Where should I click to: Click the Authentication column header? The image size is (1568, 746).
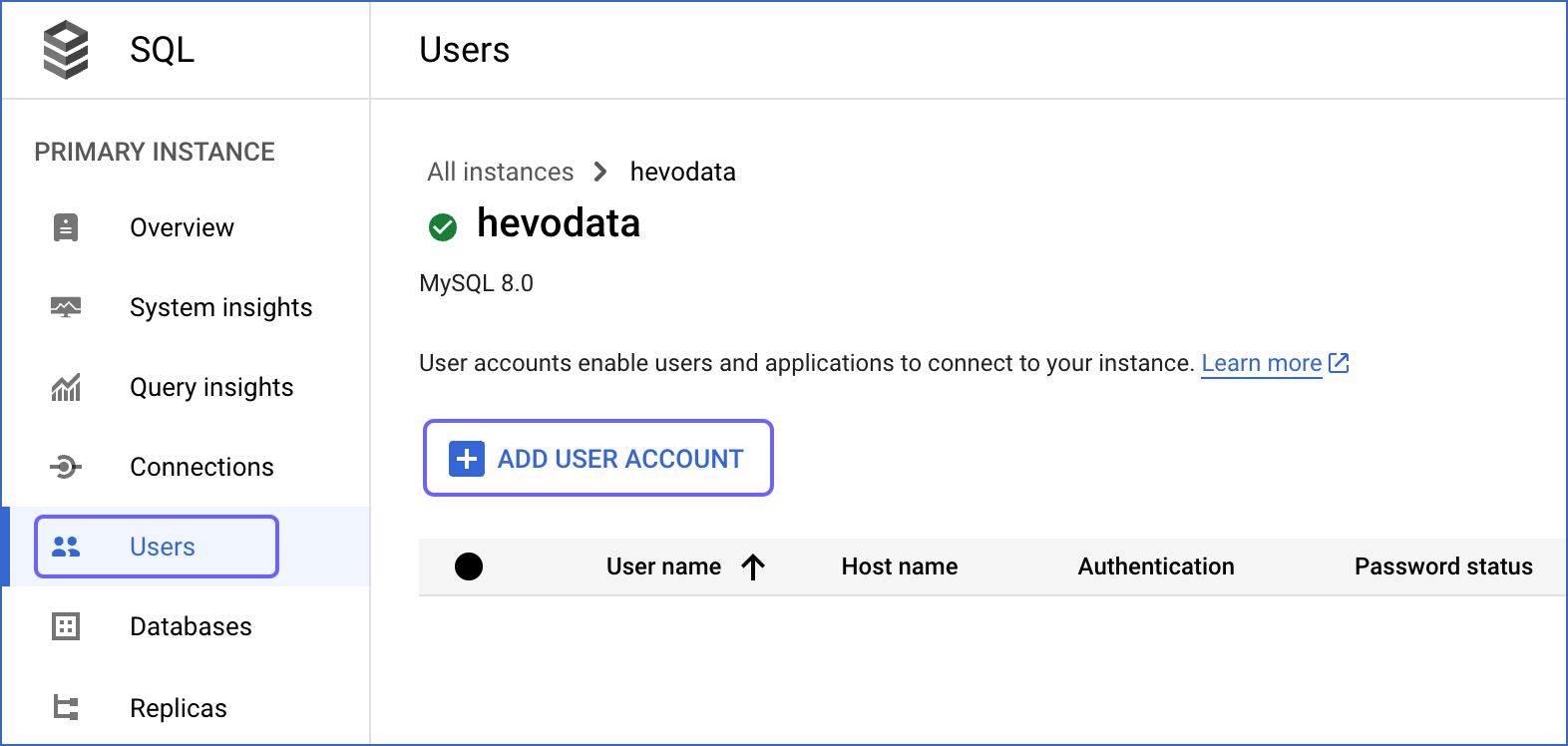(x=1156, y=566)
